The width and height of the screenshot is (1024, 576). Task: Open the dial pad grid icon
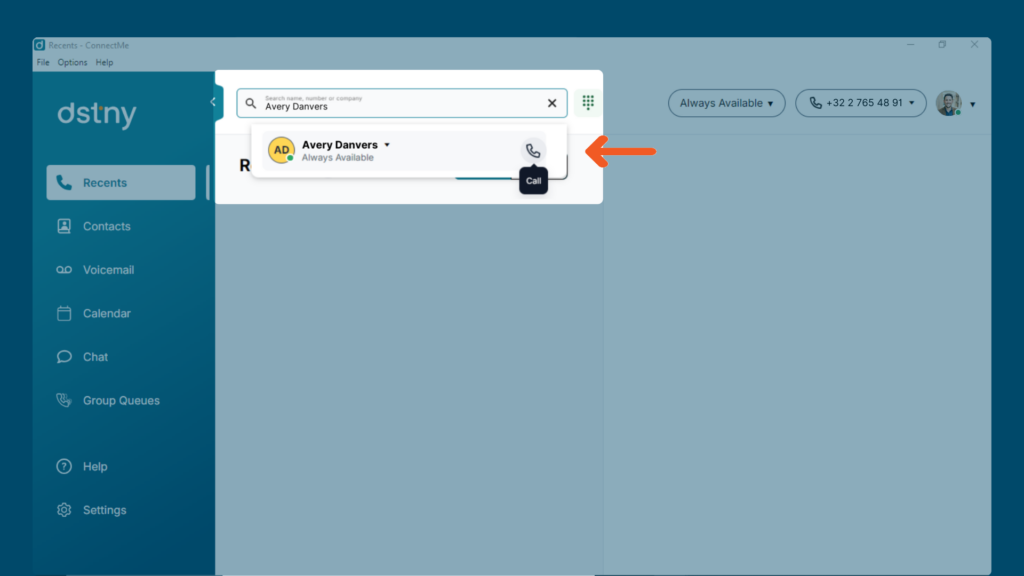tap(588, 103)
